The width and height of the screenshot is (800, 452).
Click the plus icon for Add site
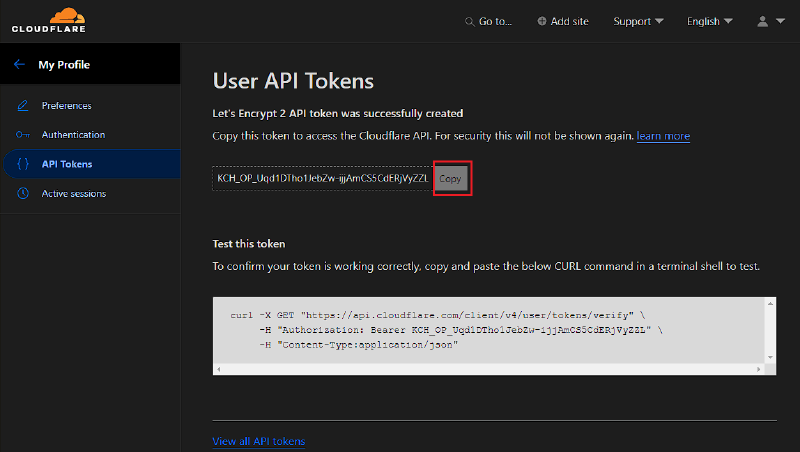pos(542,21)
